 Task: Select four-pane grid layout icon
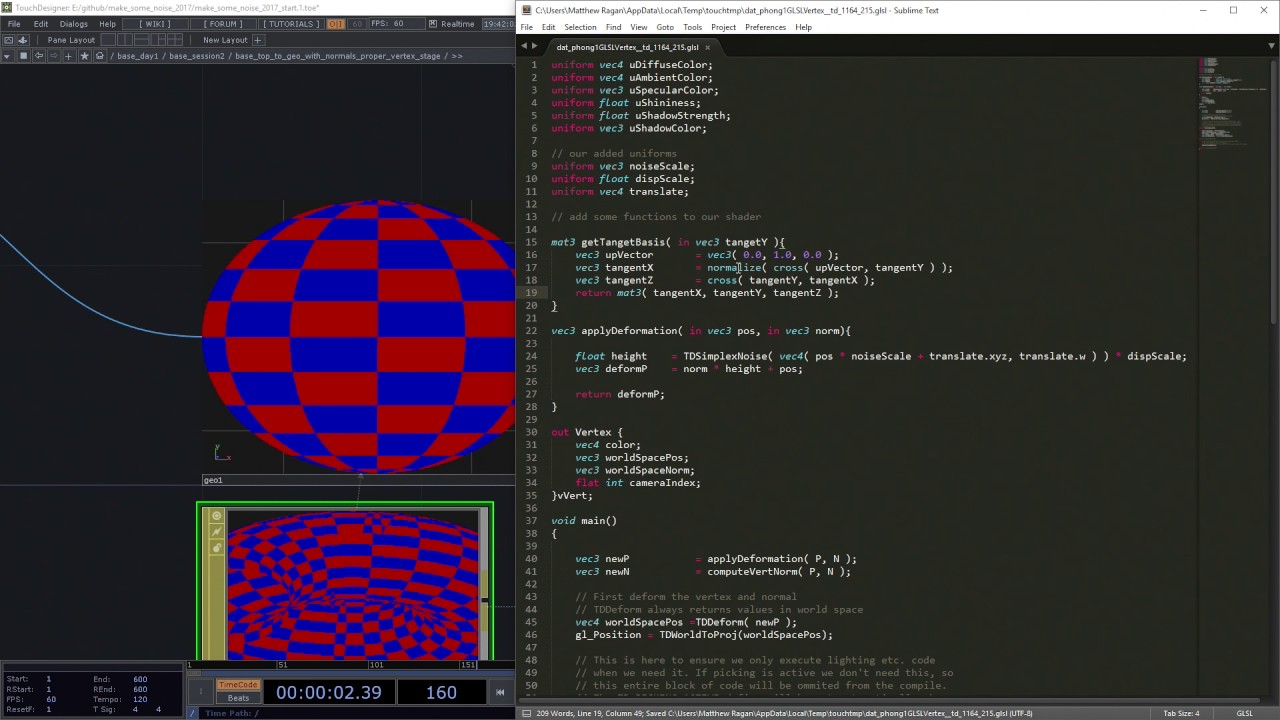click(x=175, y=40)
